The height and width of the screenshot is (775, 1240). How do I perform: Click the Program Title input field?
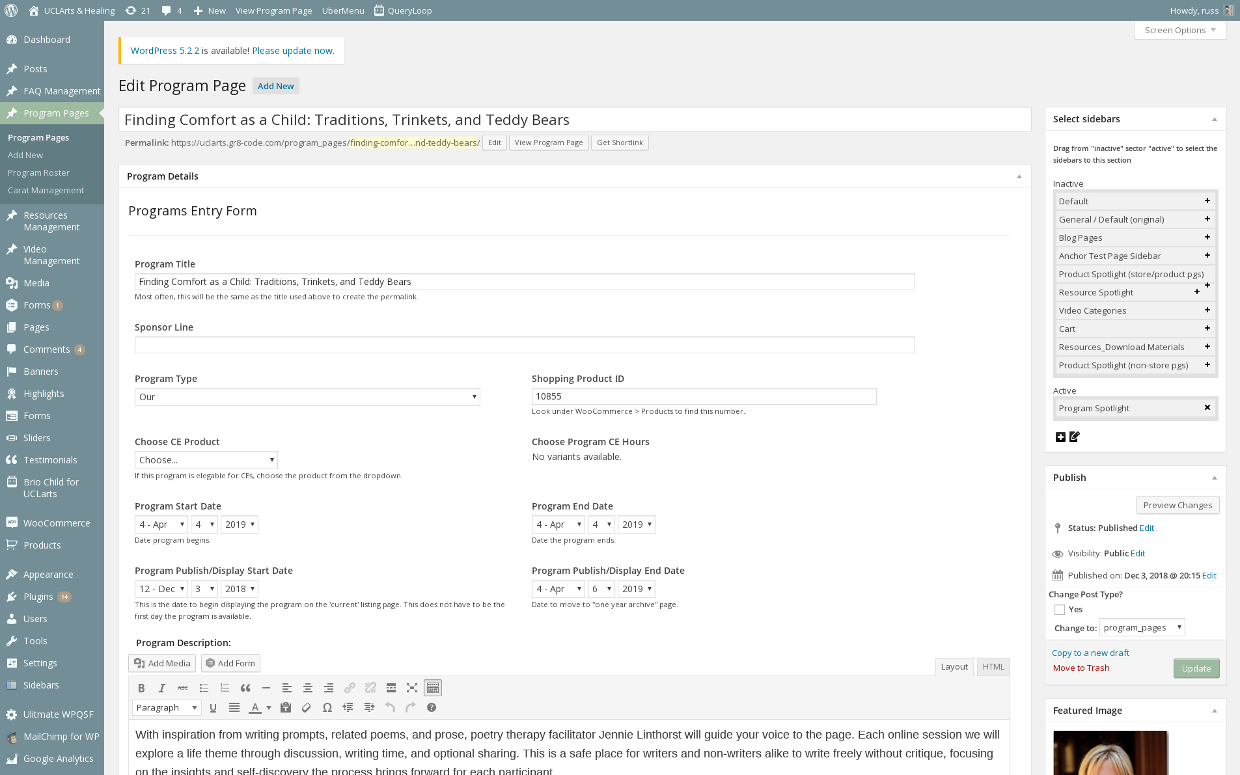(x=524, y=282)
